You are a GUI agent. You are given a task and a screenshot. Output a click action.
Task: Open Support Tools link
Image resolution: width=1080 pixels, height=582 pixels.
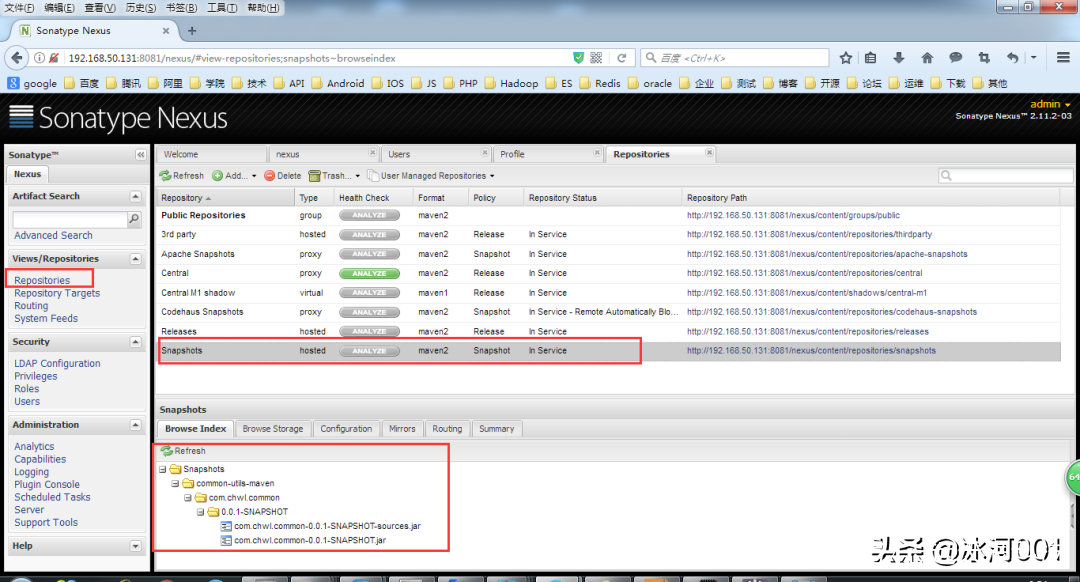click(x=46, y=523)
